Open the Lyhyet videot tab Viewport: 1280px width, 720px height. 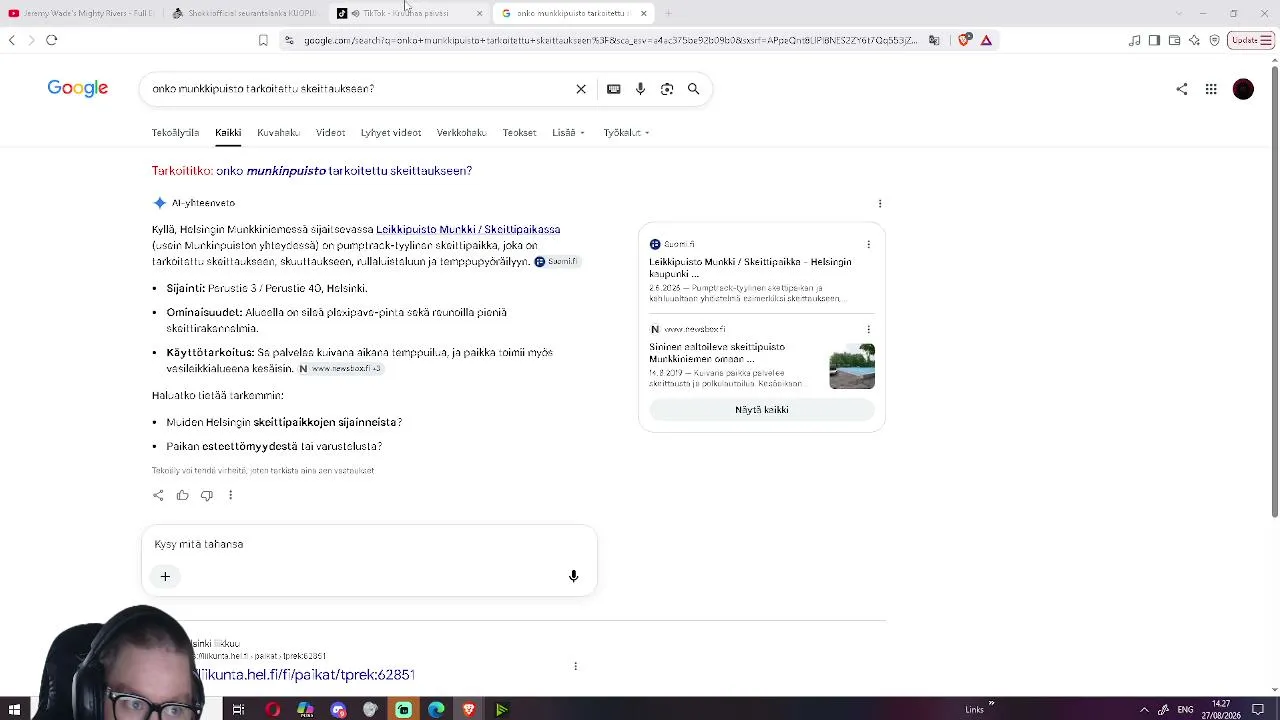pos(391,132)
